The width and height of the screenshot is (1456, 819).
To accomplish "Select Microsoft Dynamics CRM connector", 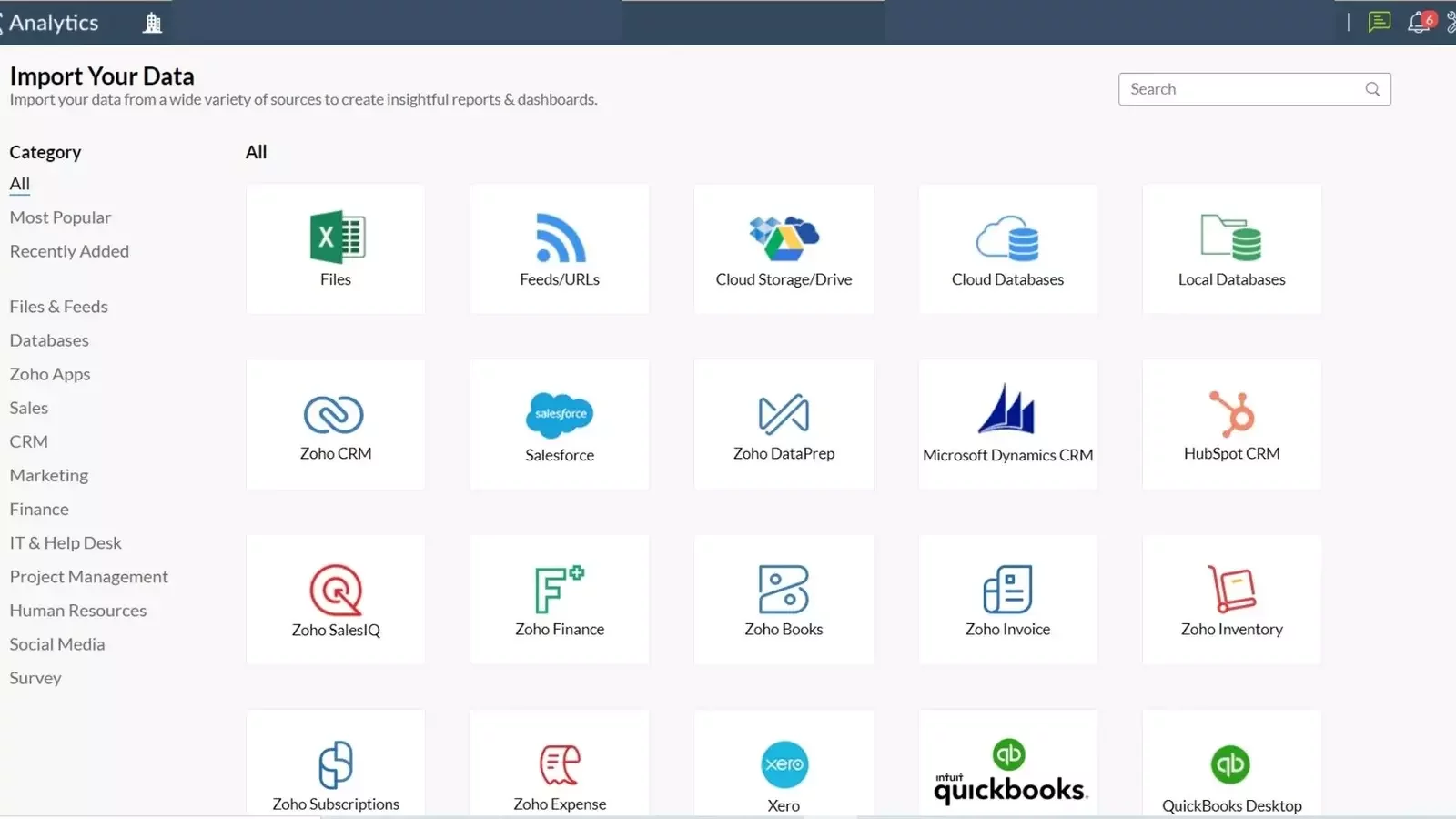I will (1007, 424).
